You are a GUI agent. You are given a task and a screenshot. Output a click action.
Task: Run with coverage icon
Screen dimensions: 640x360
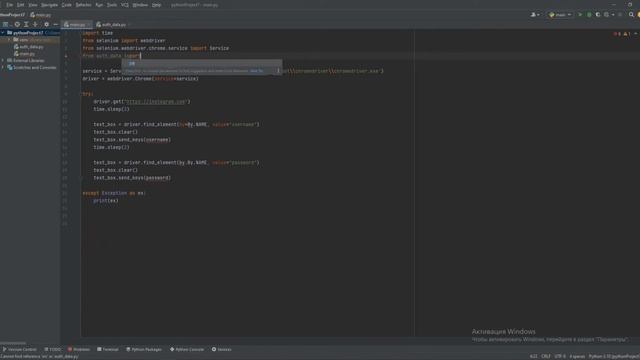pyautogui.click(x=598, y=15)
